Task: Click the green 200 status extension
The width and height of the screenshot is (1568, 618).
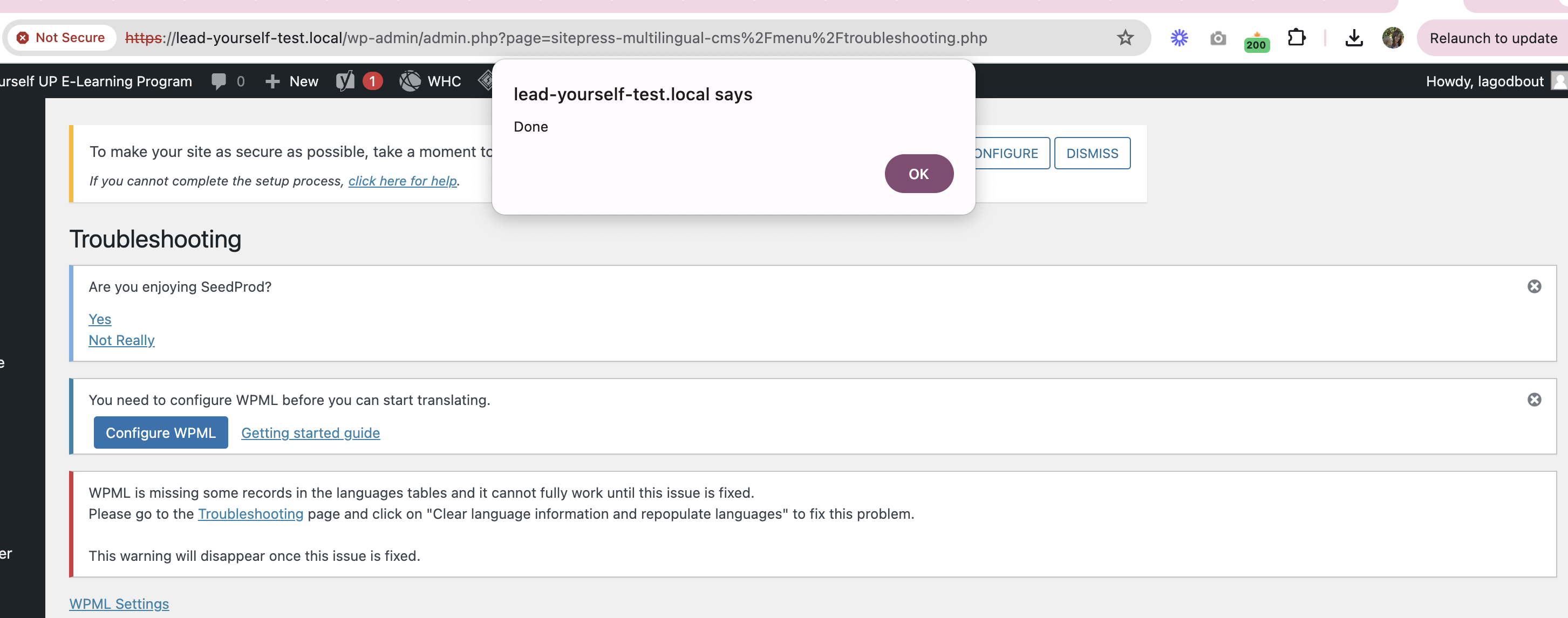Action: click(1256, 42)
